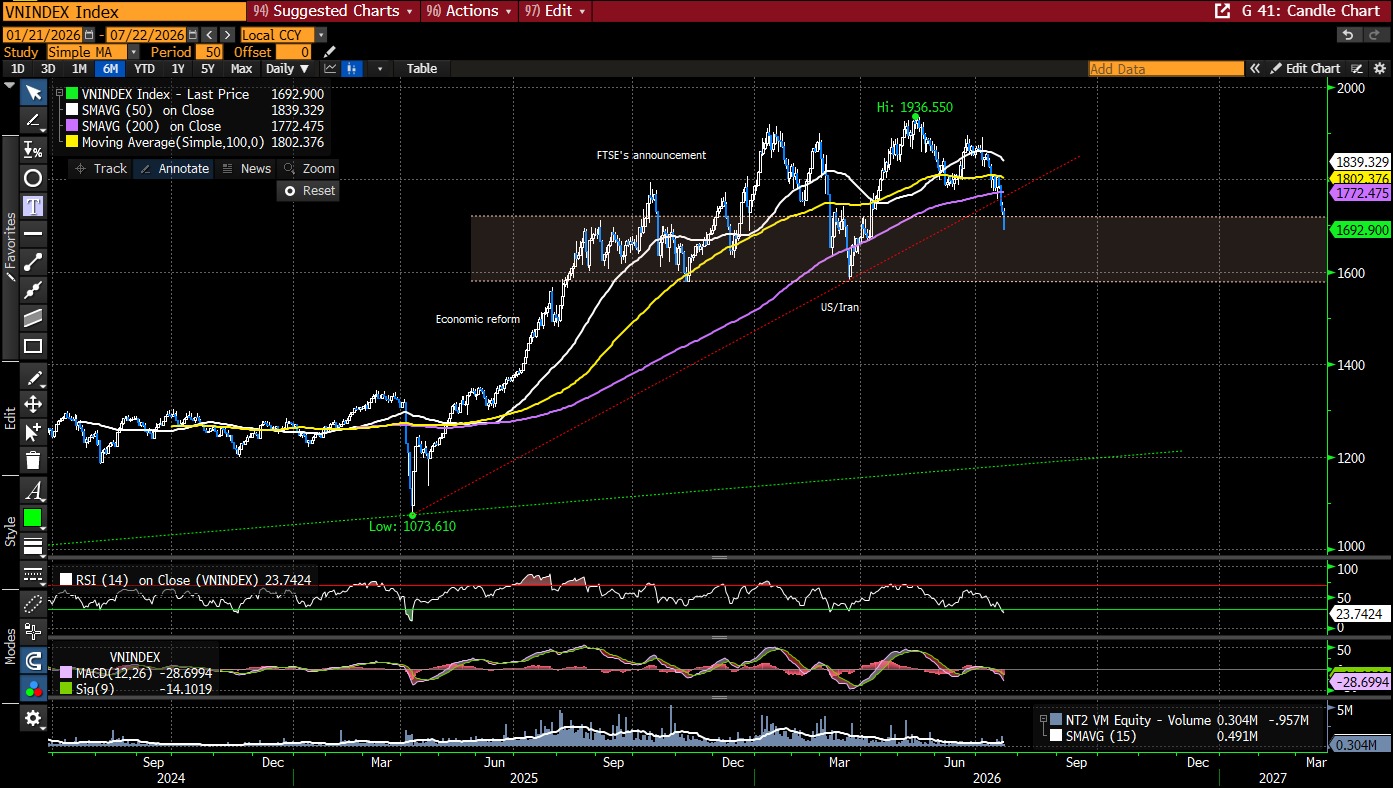Open the drawing toolbar settings gear

(x=33, y=718)
